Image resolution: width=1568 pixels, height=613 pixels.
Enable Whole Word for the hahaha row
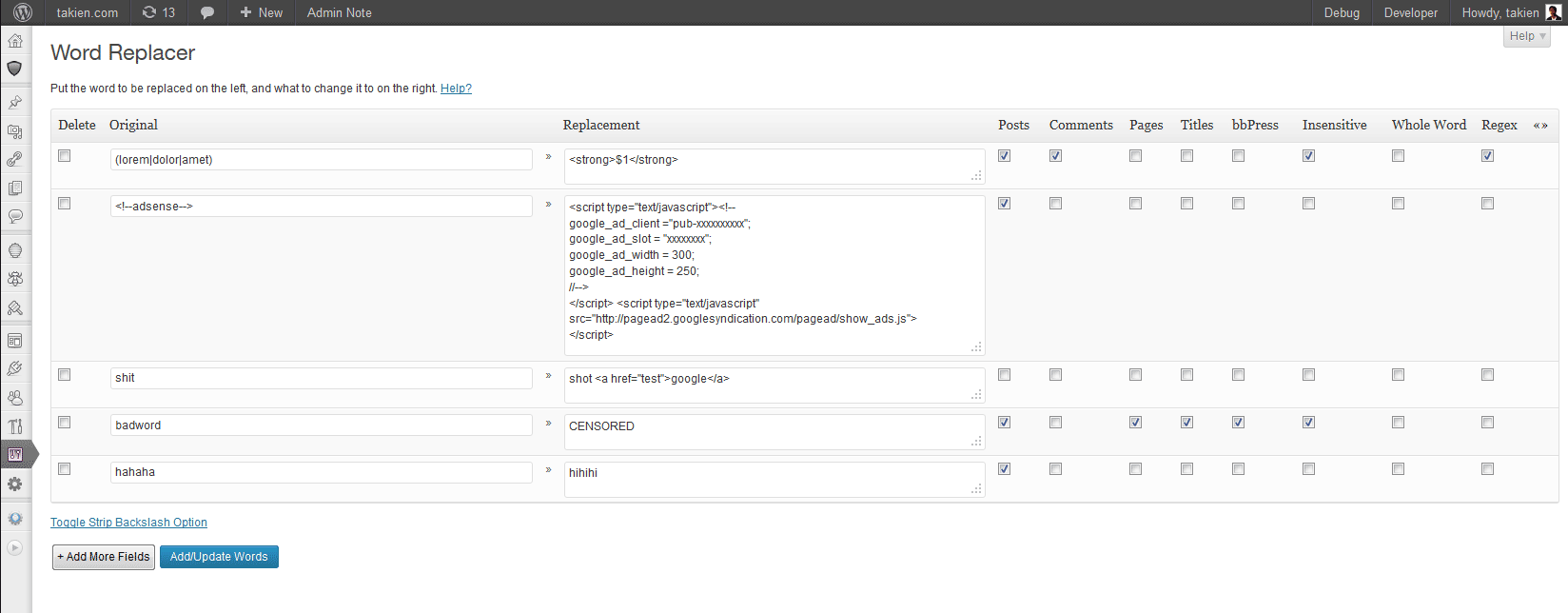pyautogui.click(x=1398, y=469)
